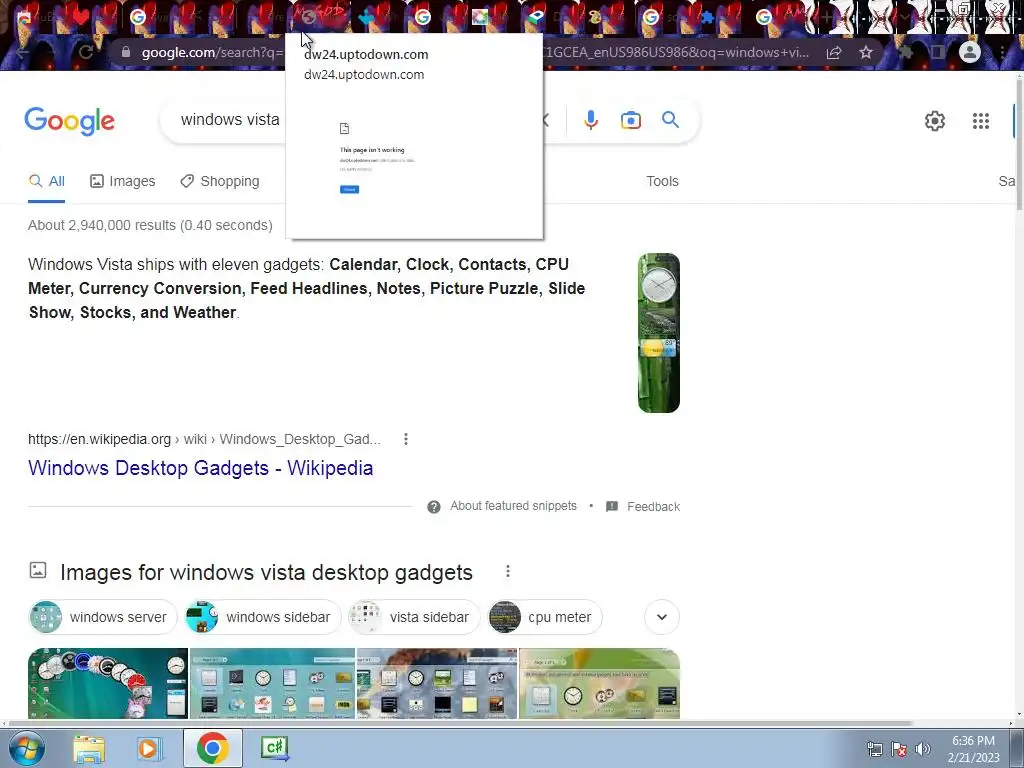Open more options for Wikipedia result
The height and width of the screenshot is (768, 1024).
406,439
